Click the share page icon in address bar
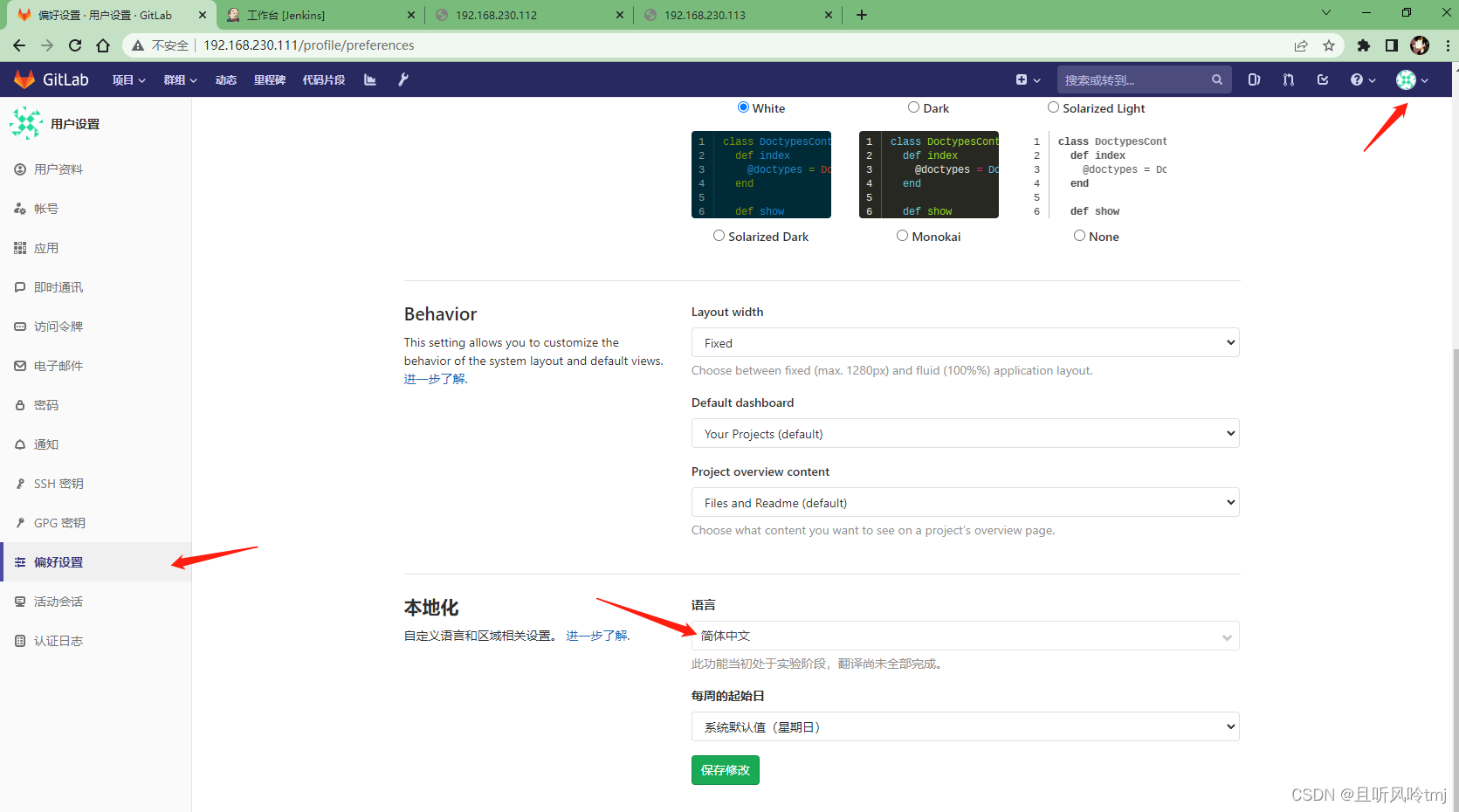1459x812 pixels. [x=1301, y=45]
